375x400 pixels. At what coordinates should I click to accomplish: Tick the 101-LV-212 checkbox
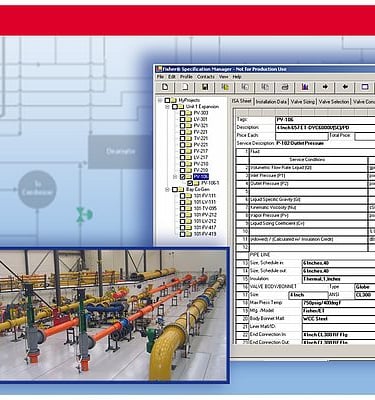[x=183, y=221]
